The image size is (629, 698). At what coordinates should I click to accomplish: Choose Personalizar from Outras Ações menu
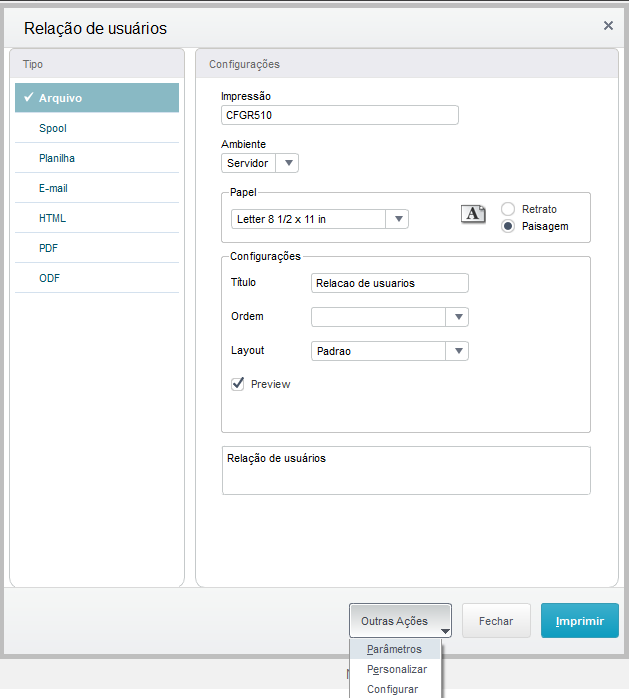coord(395,669)
